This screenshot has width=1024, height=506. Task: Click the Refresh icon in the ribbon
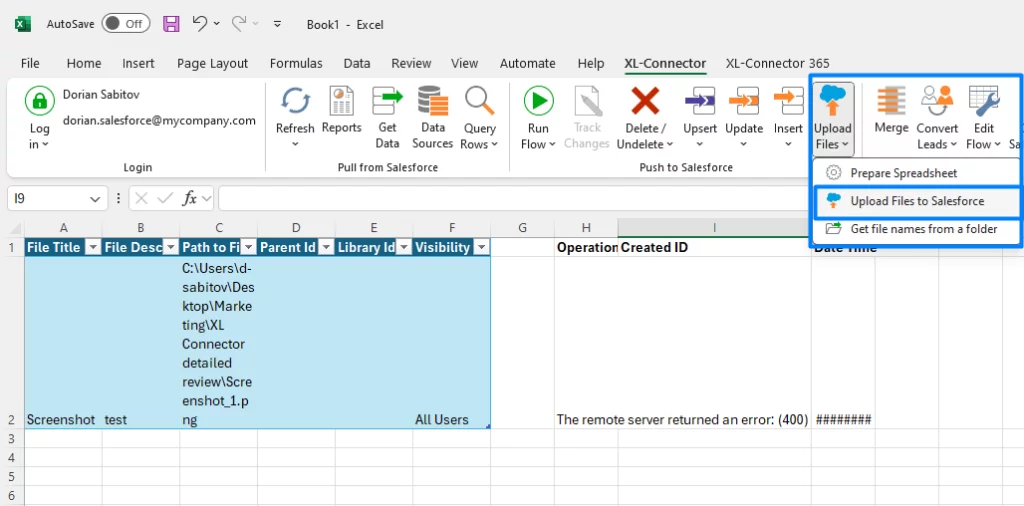pyautogui.click(x=295, y=101)
